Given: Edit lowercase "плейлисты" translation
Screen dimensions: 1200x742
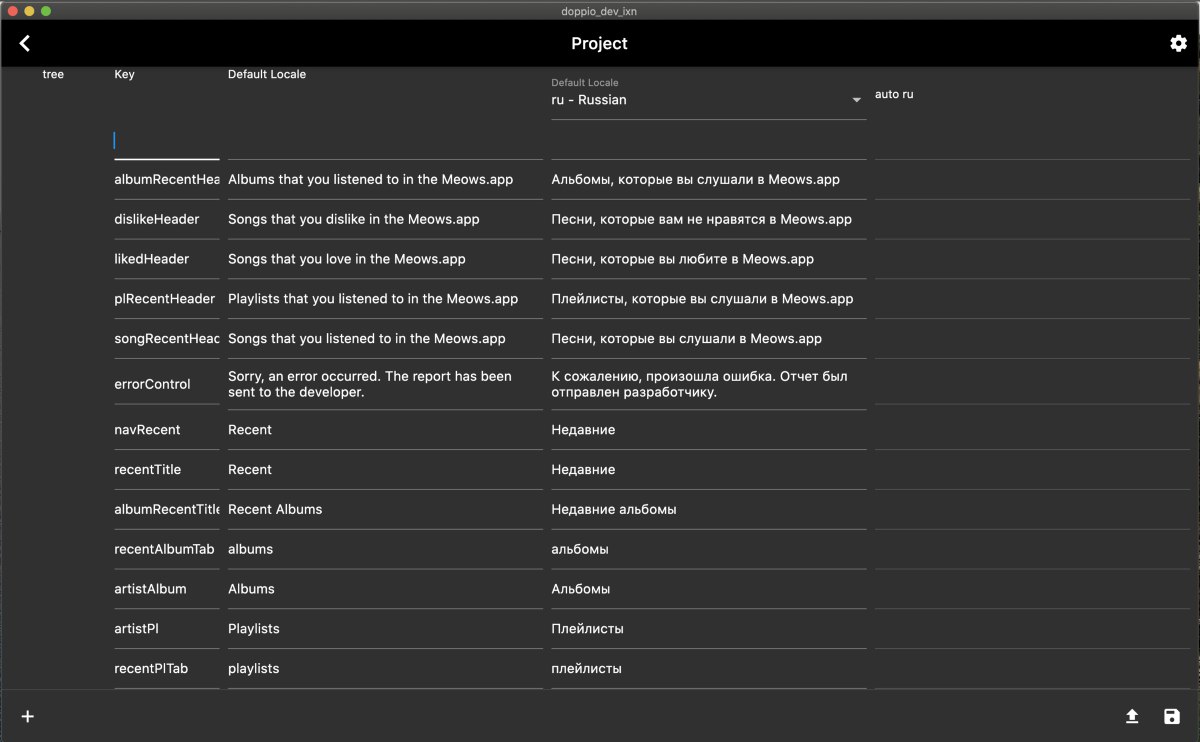Looking at the screenshot, I should click(x=709, y=669).
